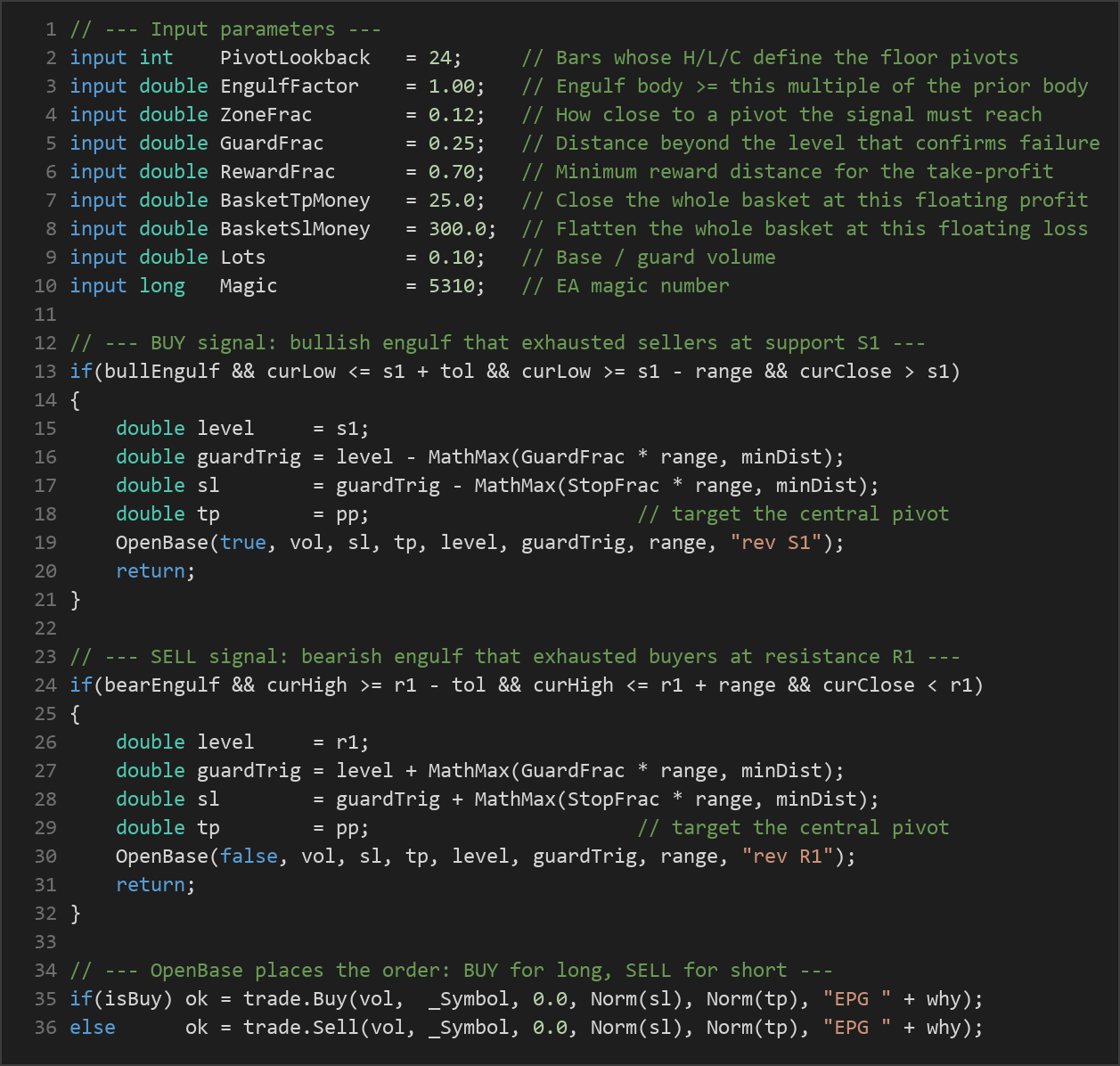Click the opening brace on line 14
Image resolution: width=1120 pixels, height=1066 pixels.
(75, 399)
